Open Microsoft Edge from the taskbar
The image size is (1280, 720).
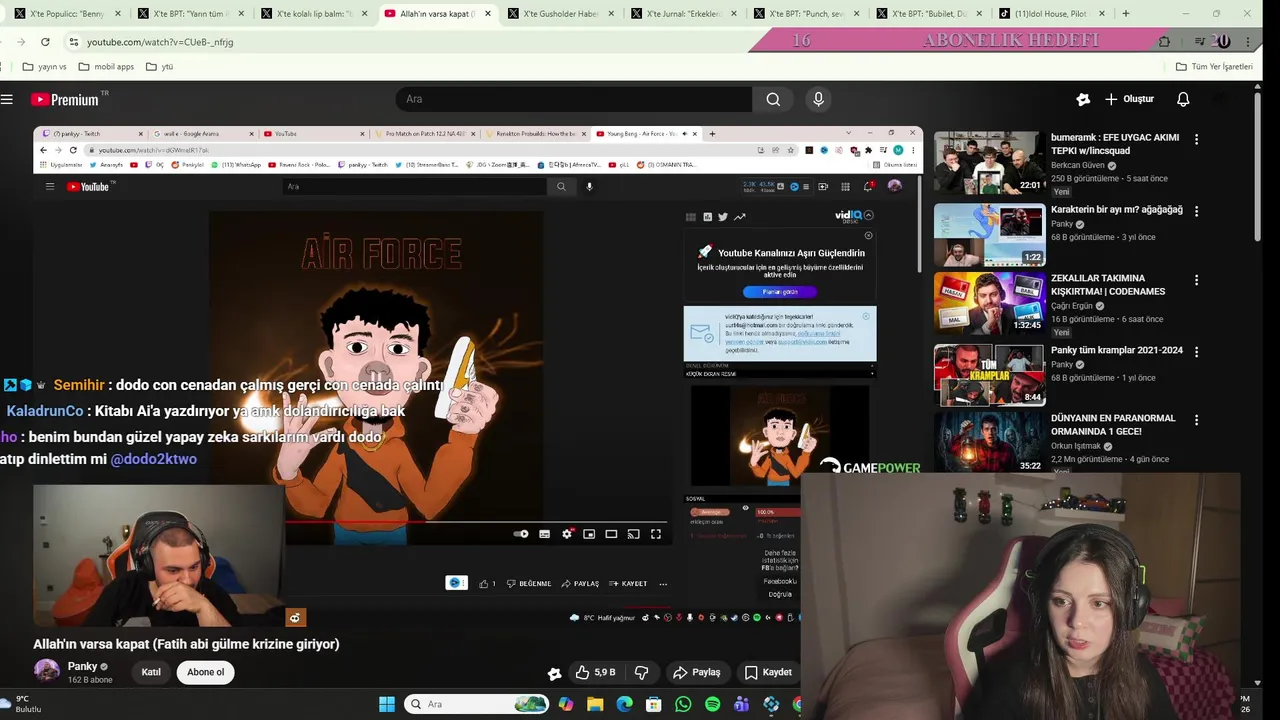pos(624,704)
